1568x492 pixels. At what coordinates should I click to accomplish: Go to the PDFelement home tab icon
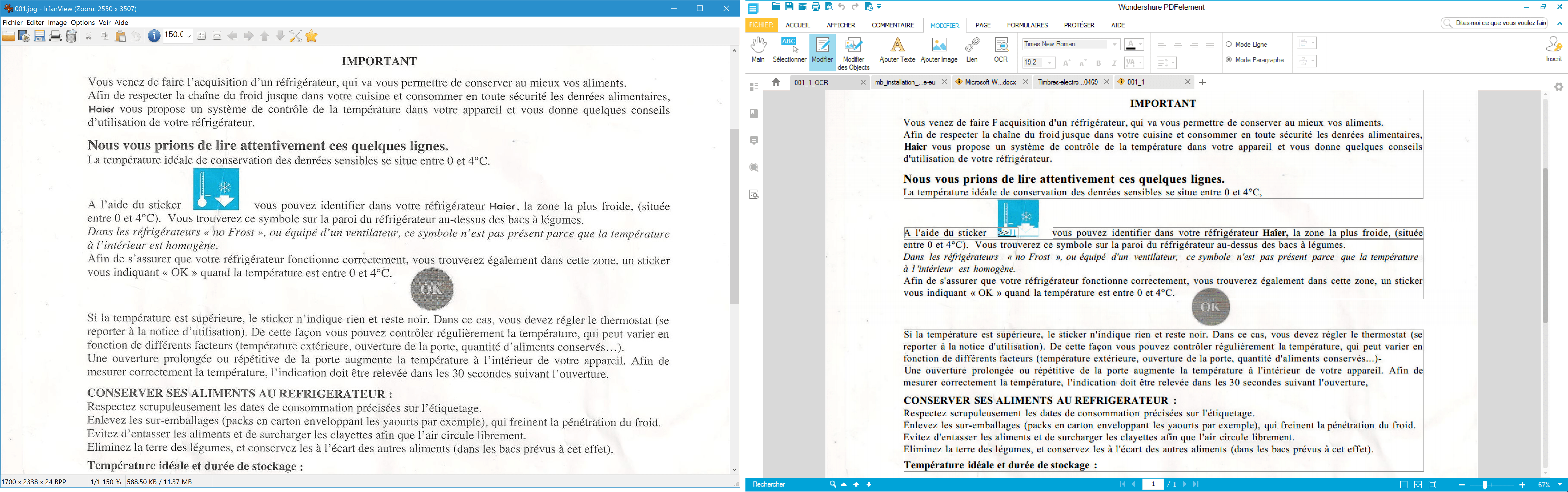click(x=775, y=82)
